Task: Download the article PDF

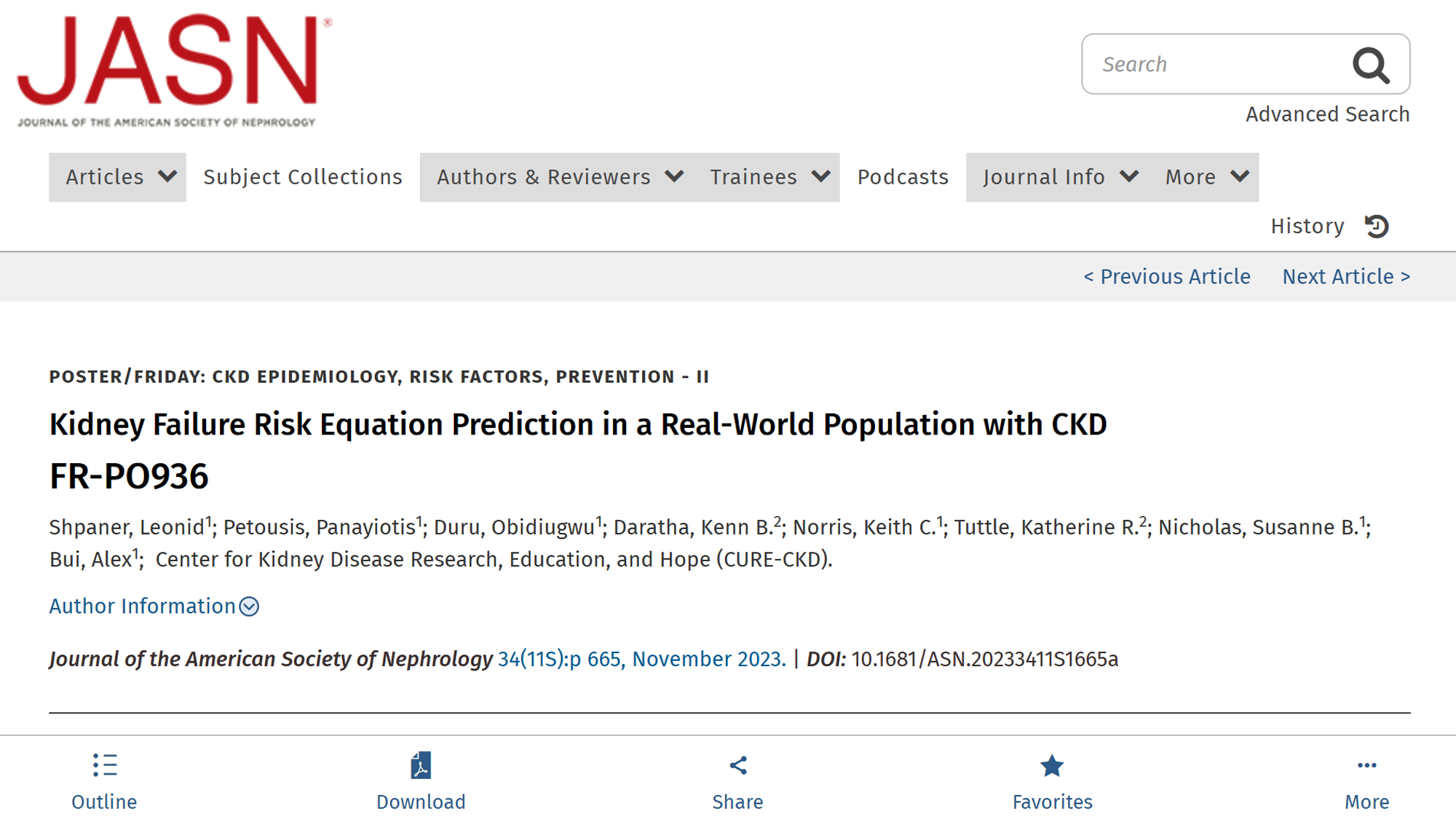Action: coord(421,766)
